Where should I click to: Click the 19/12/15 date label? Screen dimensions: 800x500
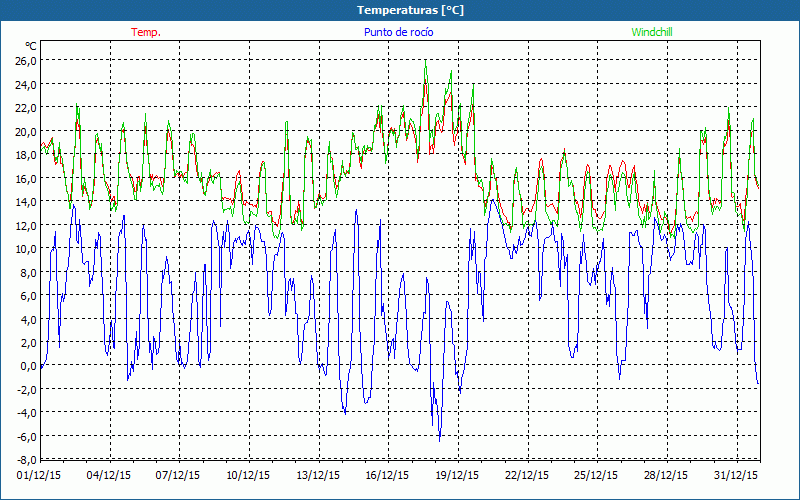(x=457, y=475)
